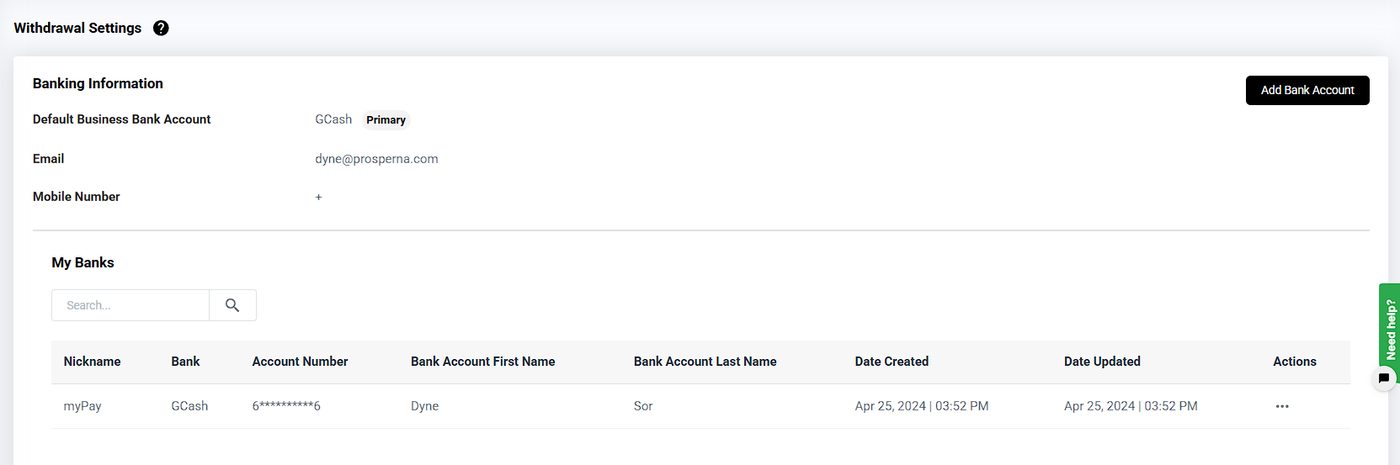Click the Bank Account First Name header
1400x465 pixels.
coord(483,361)
